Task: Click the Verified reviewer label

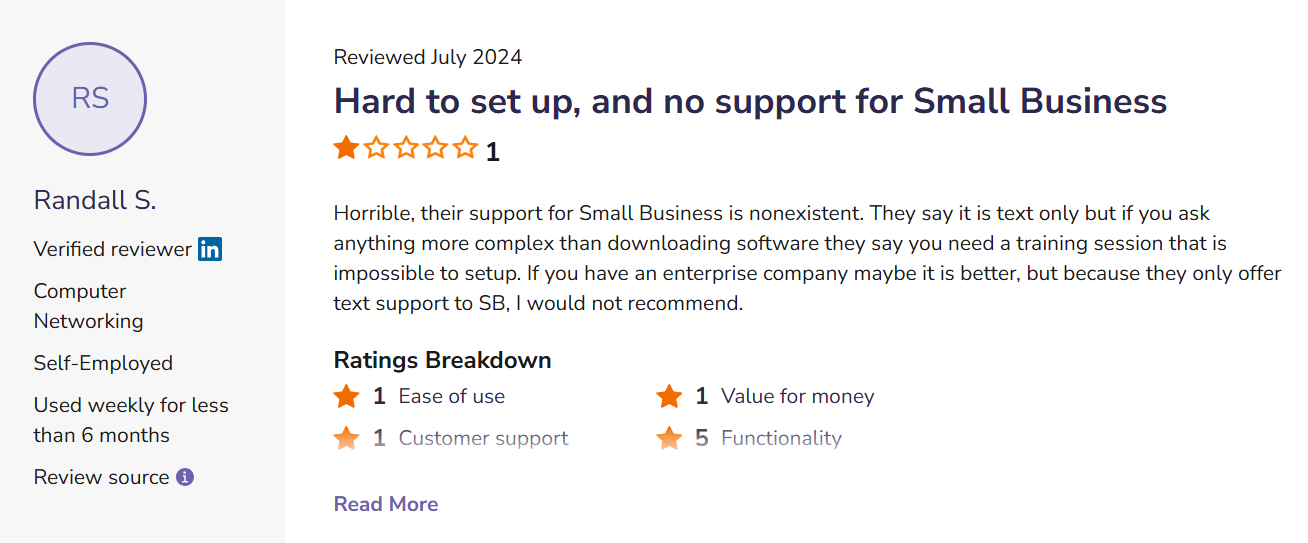Action: click(x=112, y=249)
